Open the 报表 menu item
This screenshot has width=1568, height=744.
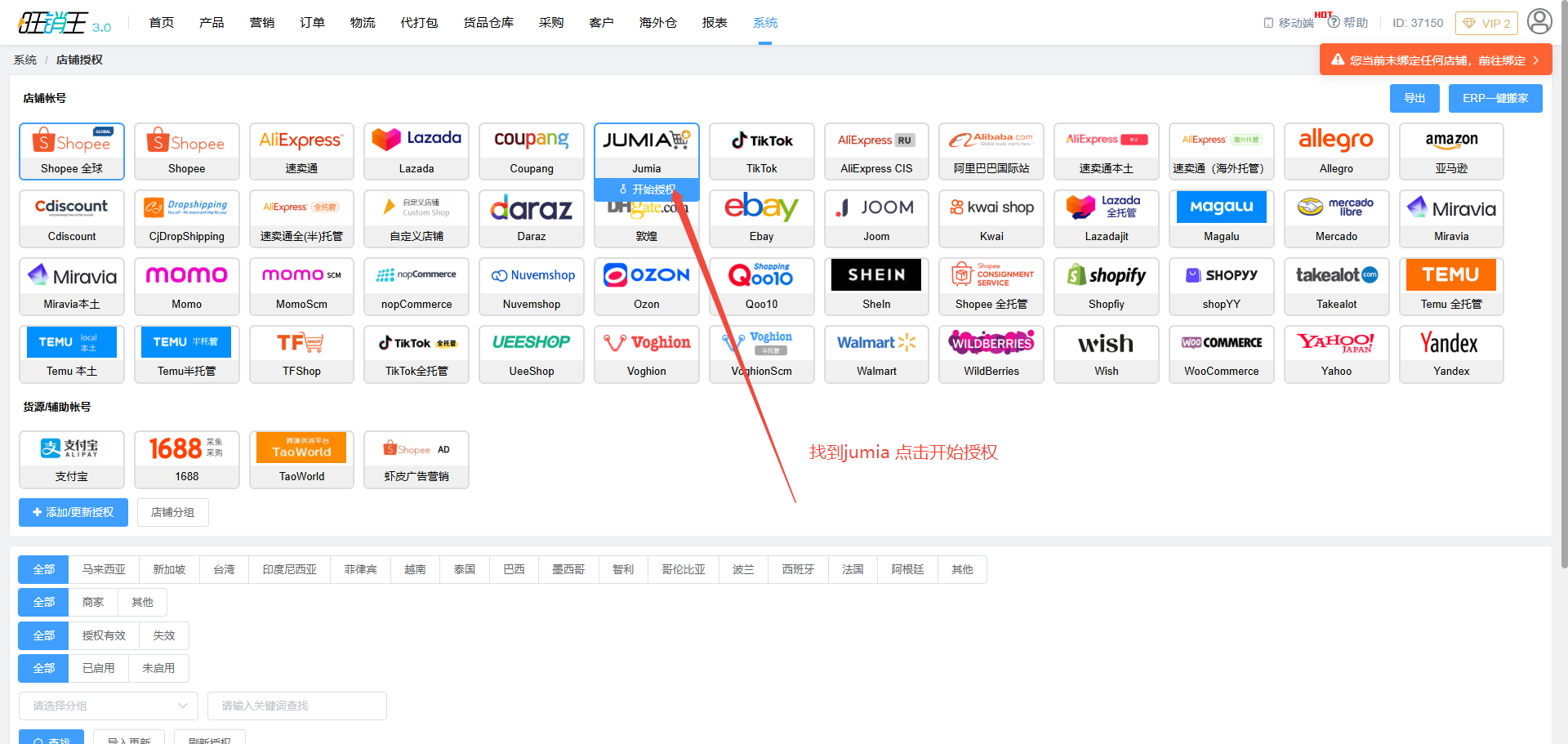[715, 23]
